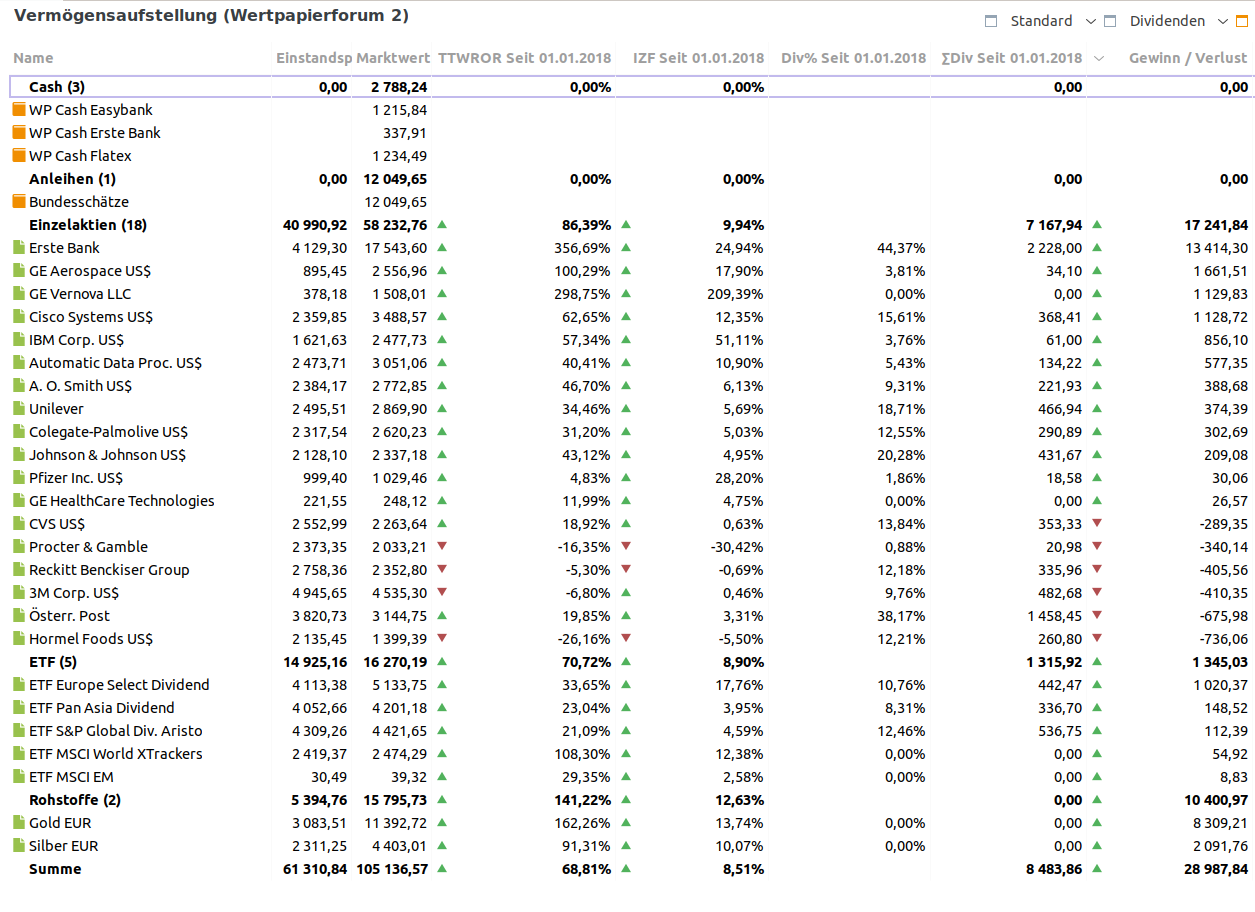
Task: Sort by the Einstandsp column header
Action: point(313,58)
